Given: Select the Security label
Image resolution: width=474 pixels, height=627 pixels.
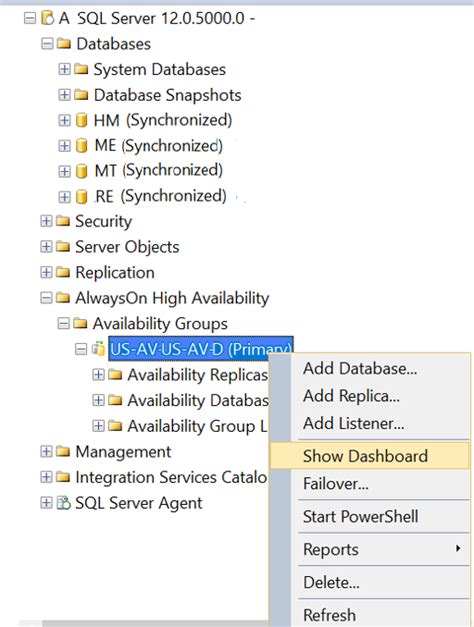Looking at the screenshot, I should [x=104, y=221].
